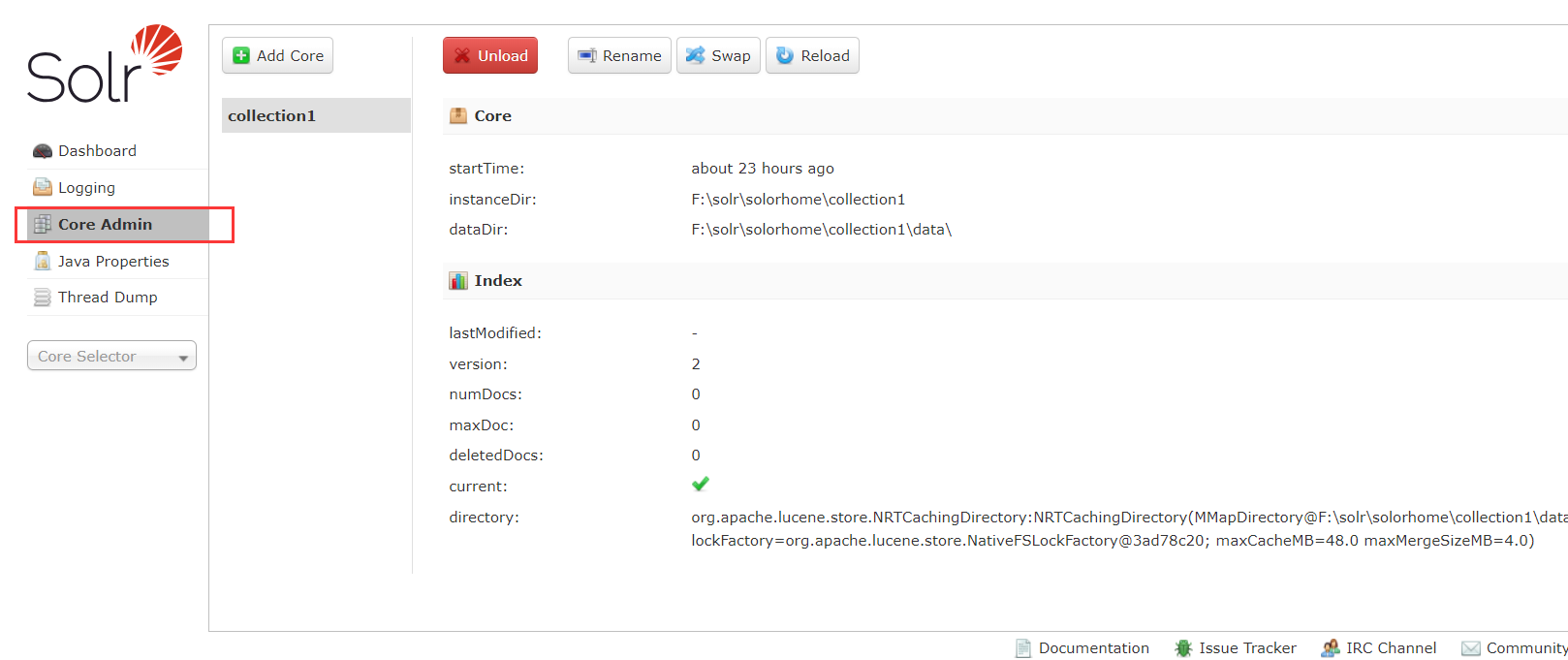Select collection1 in the core list
Viewport: 1568px width, 660px height.
316,115
